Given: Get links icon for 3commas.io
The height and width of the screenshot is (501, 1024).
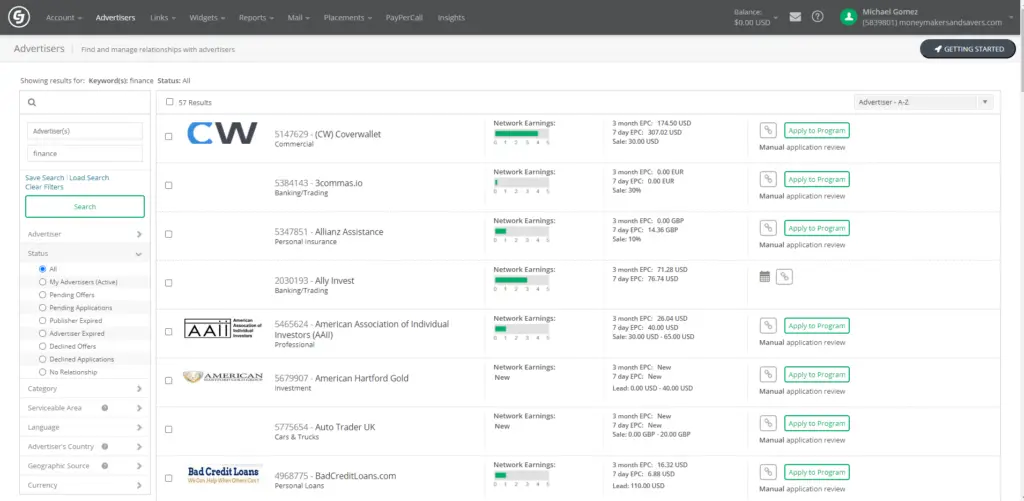Looking at the screenshot, I should pyautogui.click(x=768, y=179).
